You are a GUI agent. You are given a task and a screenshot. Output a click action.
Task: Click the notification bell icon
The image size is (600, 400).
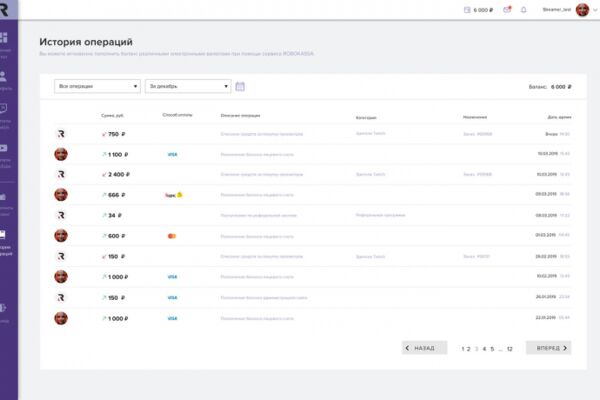(523, 10)
